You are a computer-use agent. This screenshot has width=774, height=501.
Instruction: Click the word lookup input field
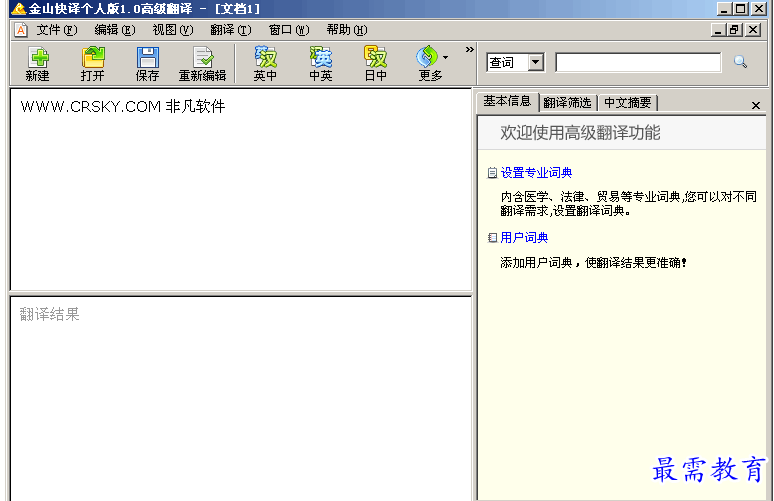[638, 63]
